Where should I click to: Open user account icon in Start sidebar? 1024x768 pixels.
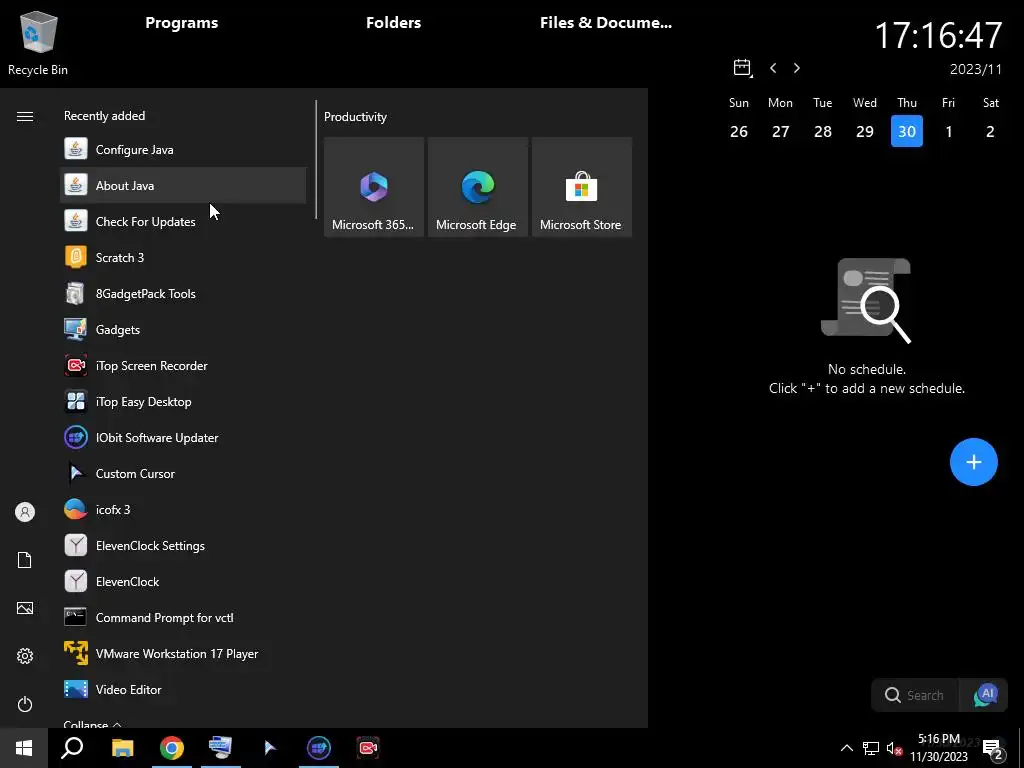click(25, 512)
